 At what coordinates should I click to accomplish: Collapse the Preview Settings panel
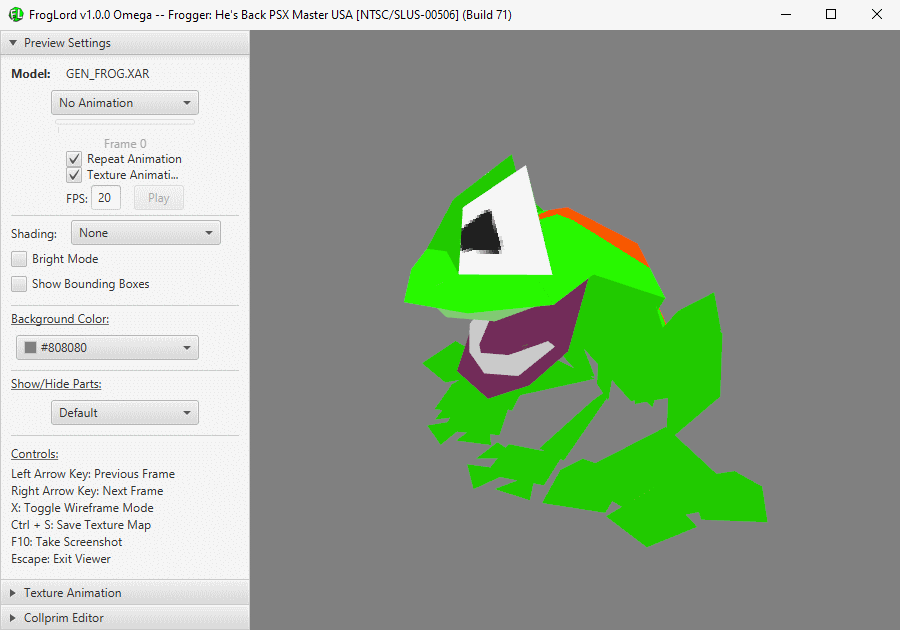pos(125,43)
